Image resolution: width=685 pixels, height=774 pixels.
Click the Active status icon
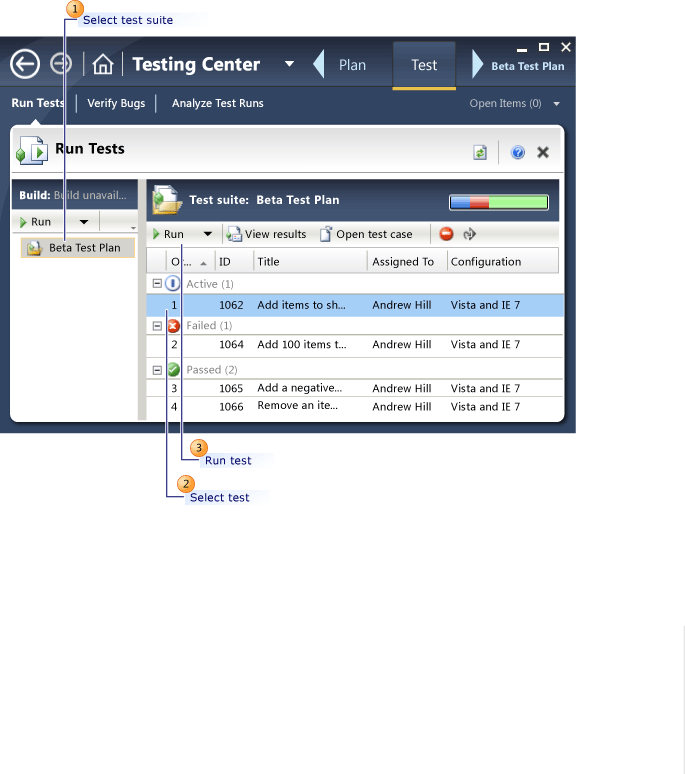pos(173,284)
